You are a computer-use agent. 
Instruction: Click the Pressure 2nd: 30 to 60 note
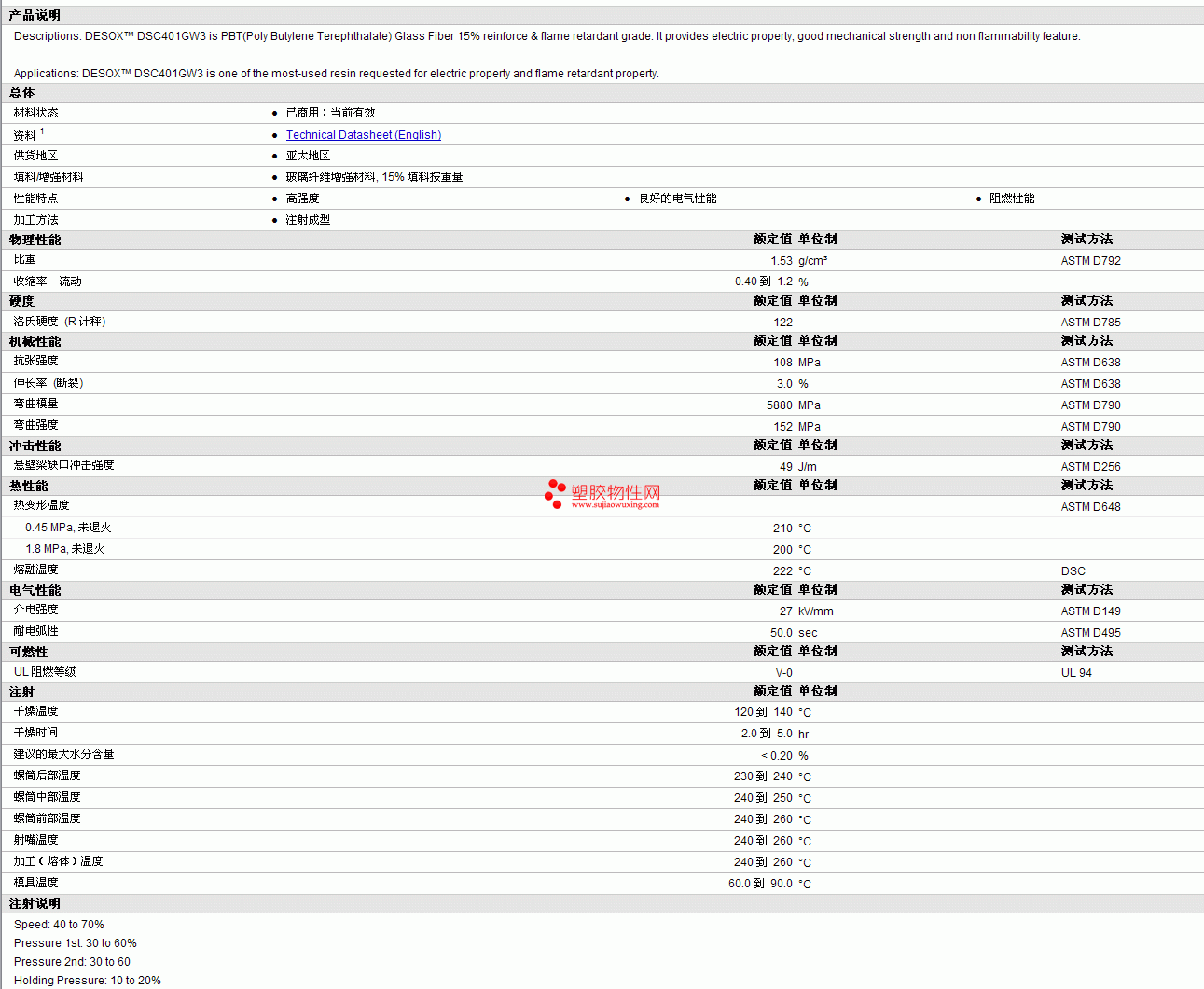coord(72,962)
